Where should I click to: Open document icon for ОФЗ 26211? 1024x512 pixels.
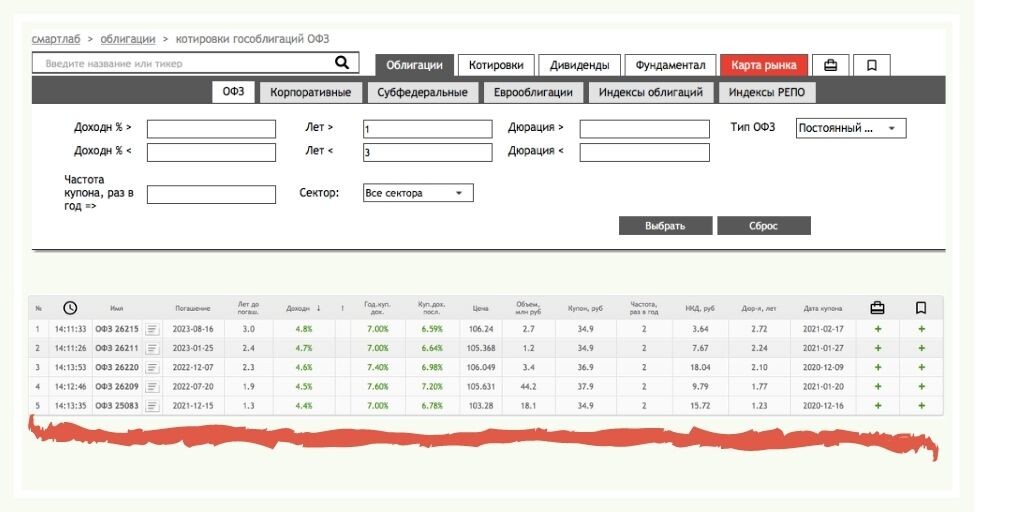point(152,348)
